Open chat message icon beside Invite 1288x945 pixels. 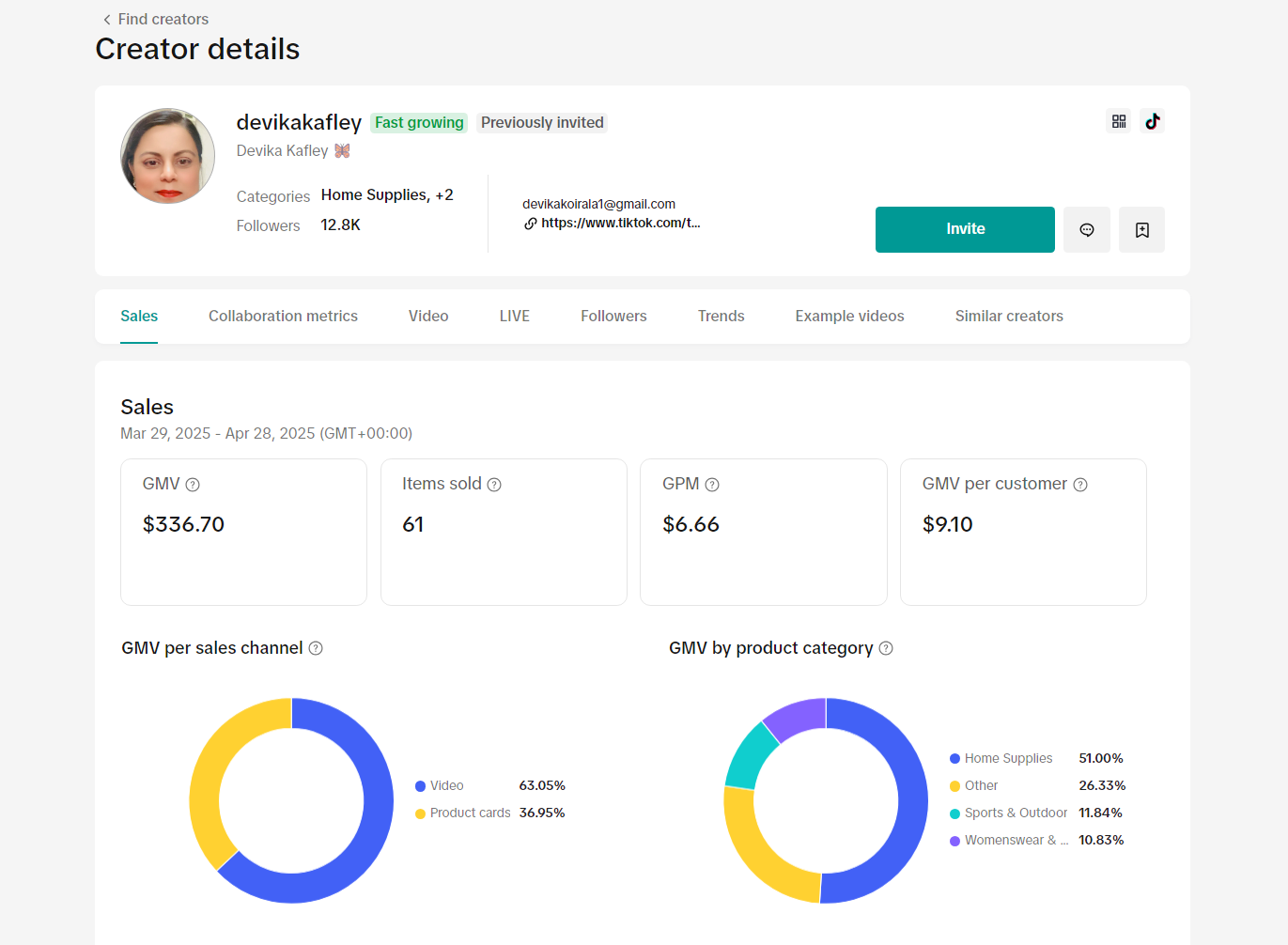(1087, 230)
